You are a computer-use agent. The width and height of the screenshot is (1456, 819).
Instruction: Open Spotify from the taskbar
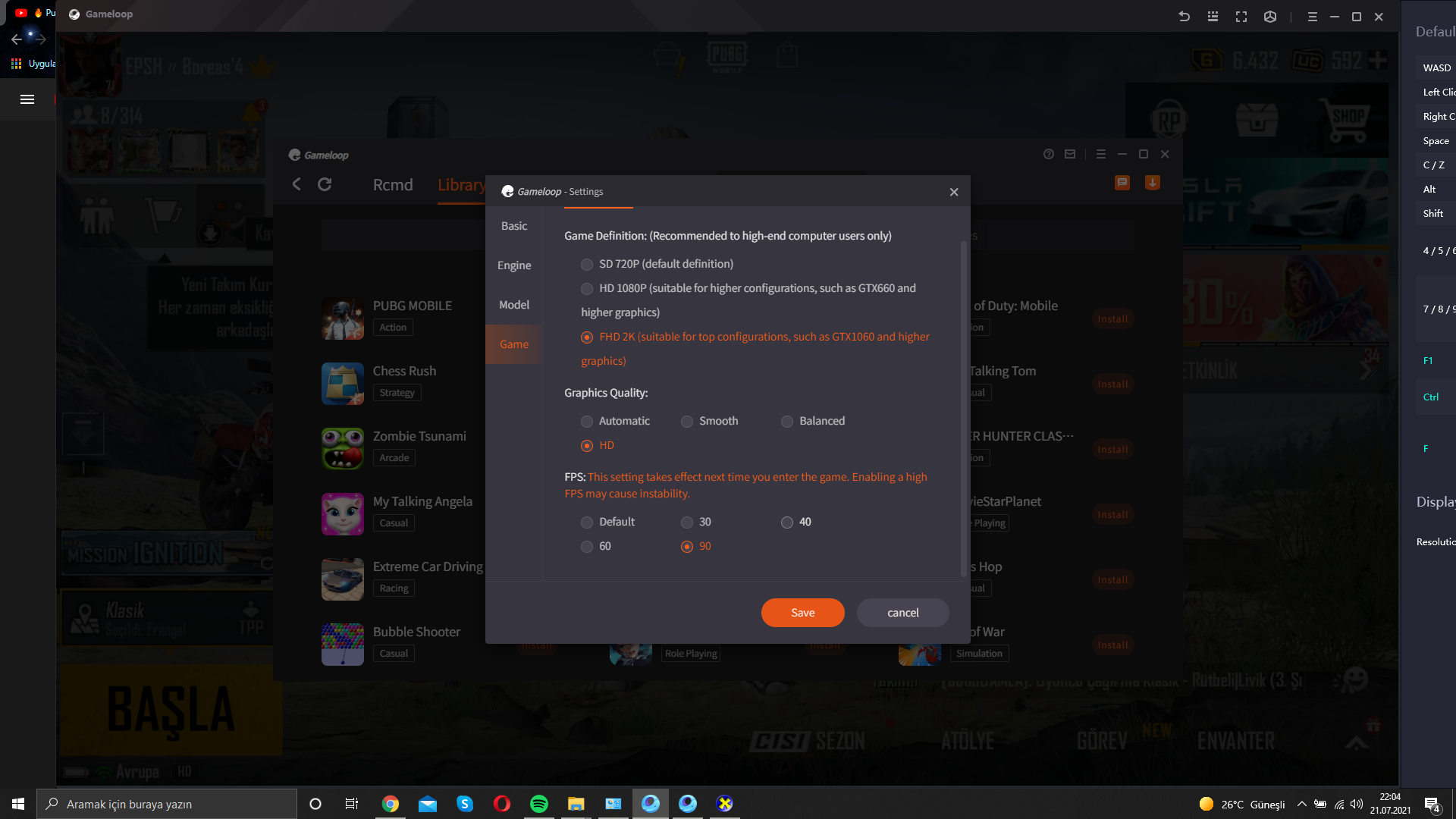coord(539,804)
